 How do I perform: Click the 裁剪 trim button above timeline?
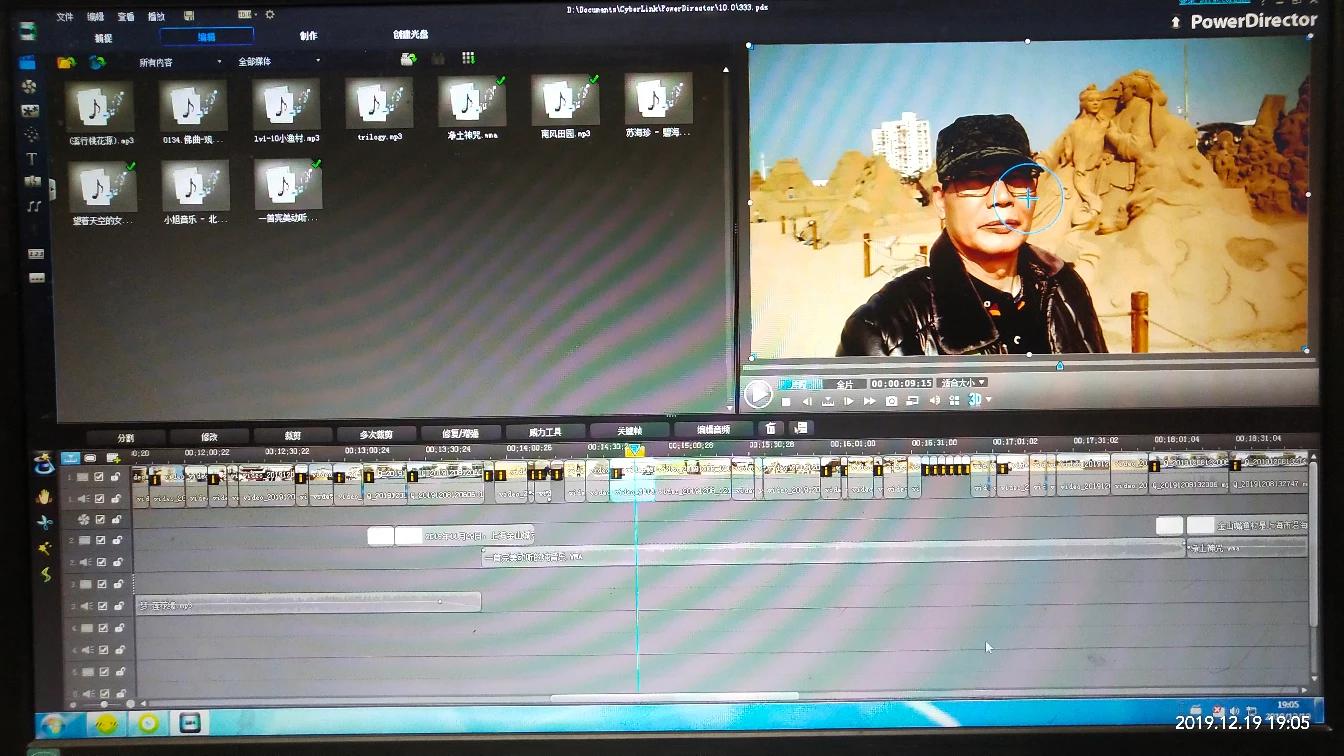point(293,436)
